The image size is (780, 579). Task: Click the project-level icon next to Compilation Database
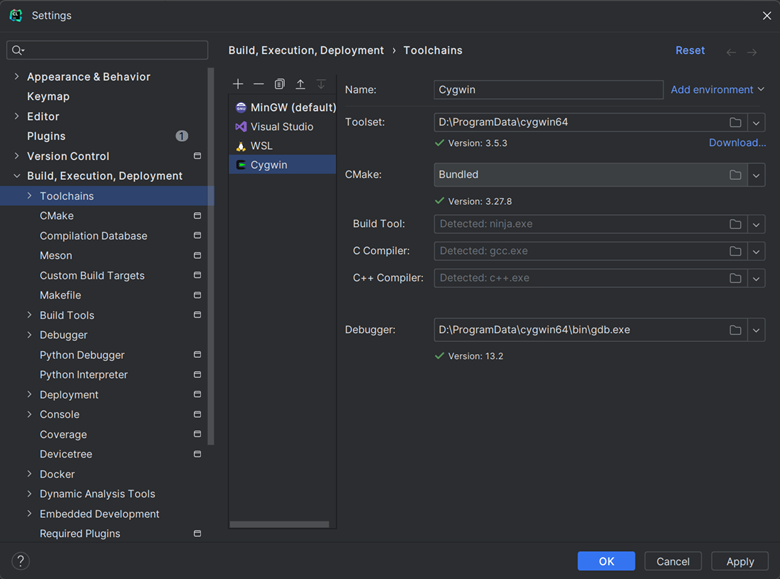[x=197, y=235]
